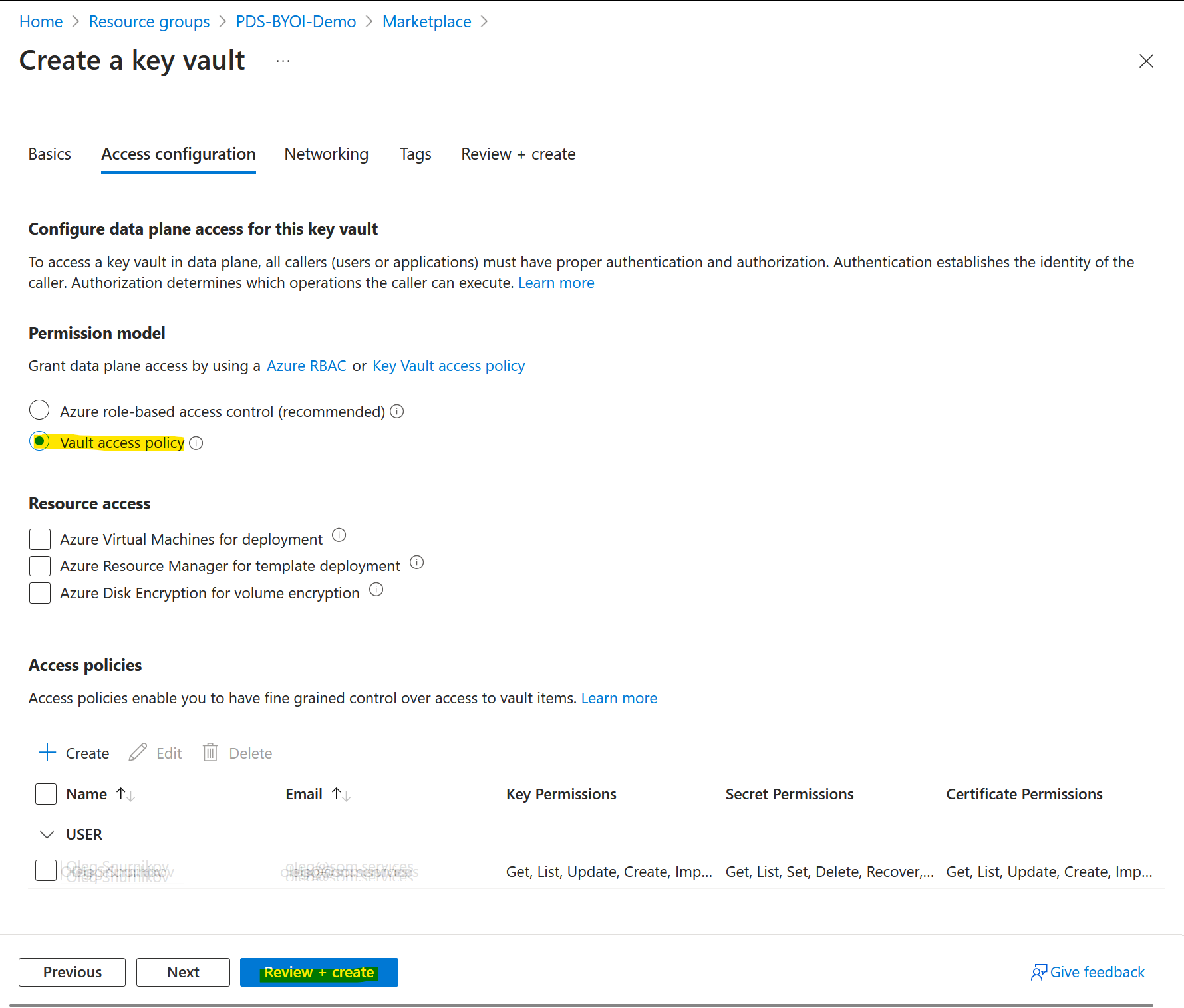This screenshot has width=1184, height=1008.
Task: Open the Key Vault access policy link
Action: pos(448,365)
